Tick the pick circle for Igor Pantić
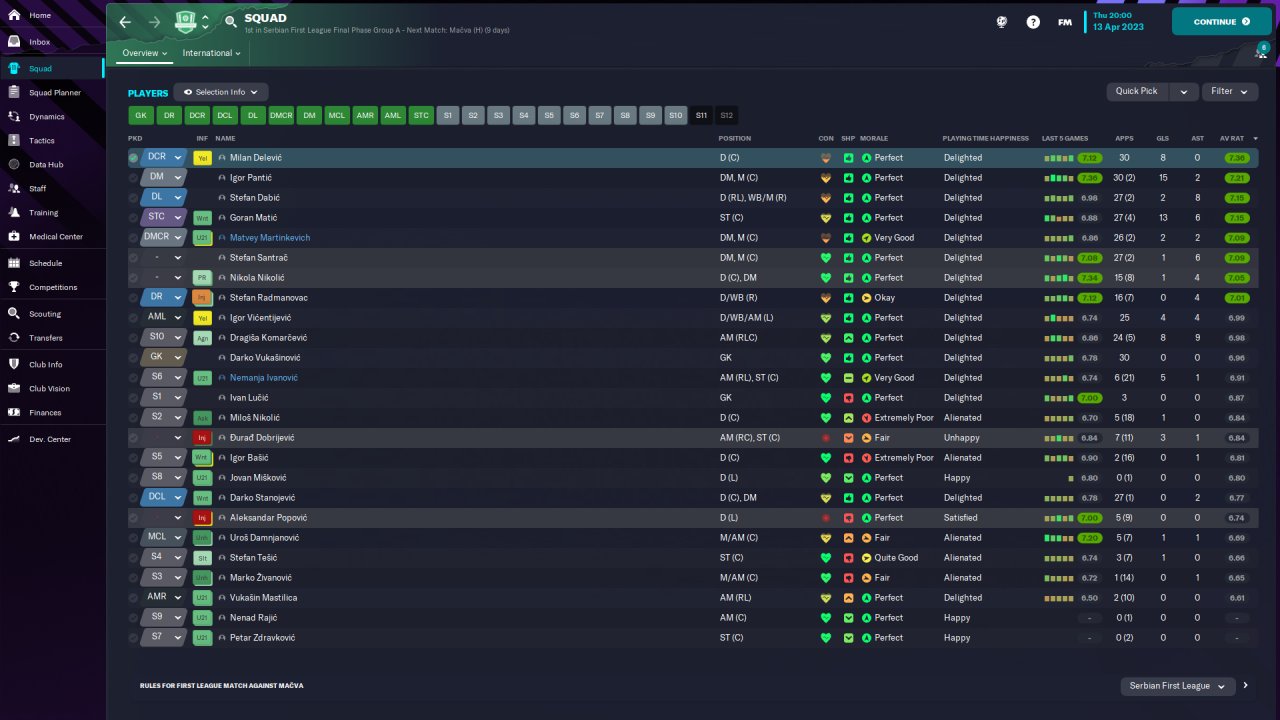This screenshot has width=1280, height=720. click(133, 178)
